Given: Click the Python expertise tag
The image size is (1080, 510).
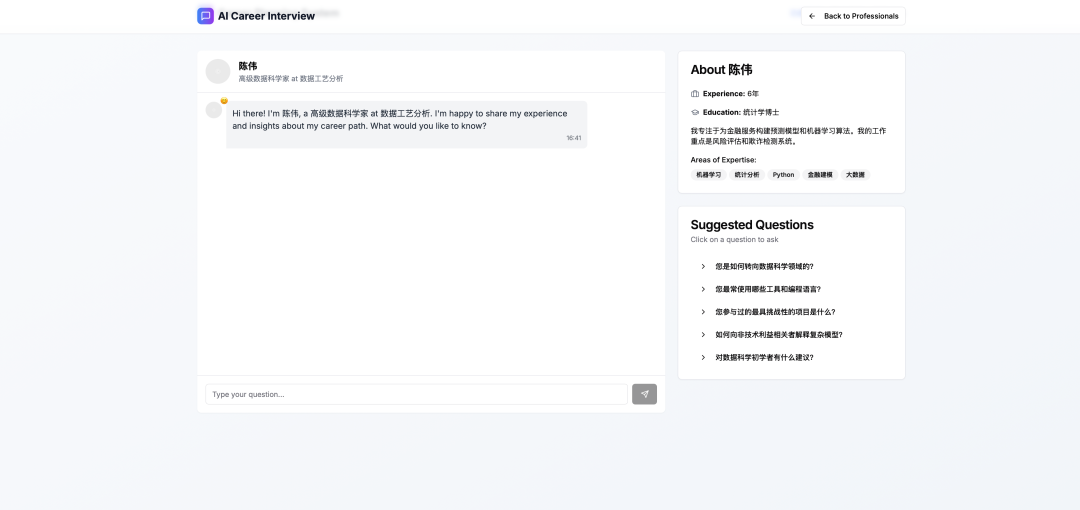Looking at the screenshot, I should click(x=783, y=175).
